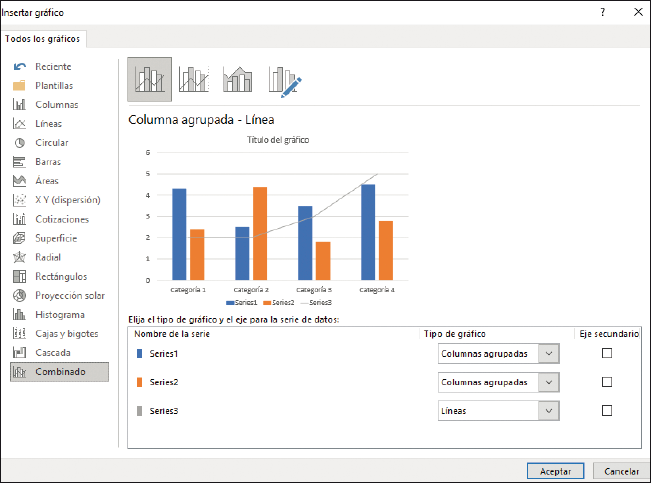
Task: Toggle secondary axis checkbox for Series2
Action: click(607, 382)
